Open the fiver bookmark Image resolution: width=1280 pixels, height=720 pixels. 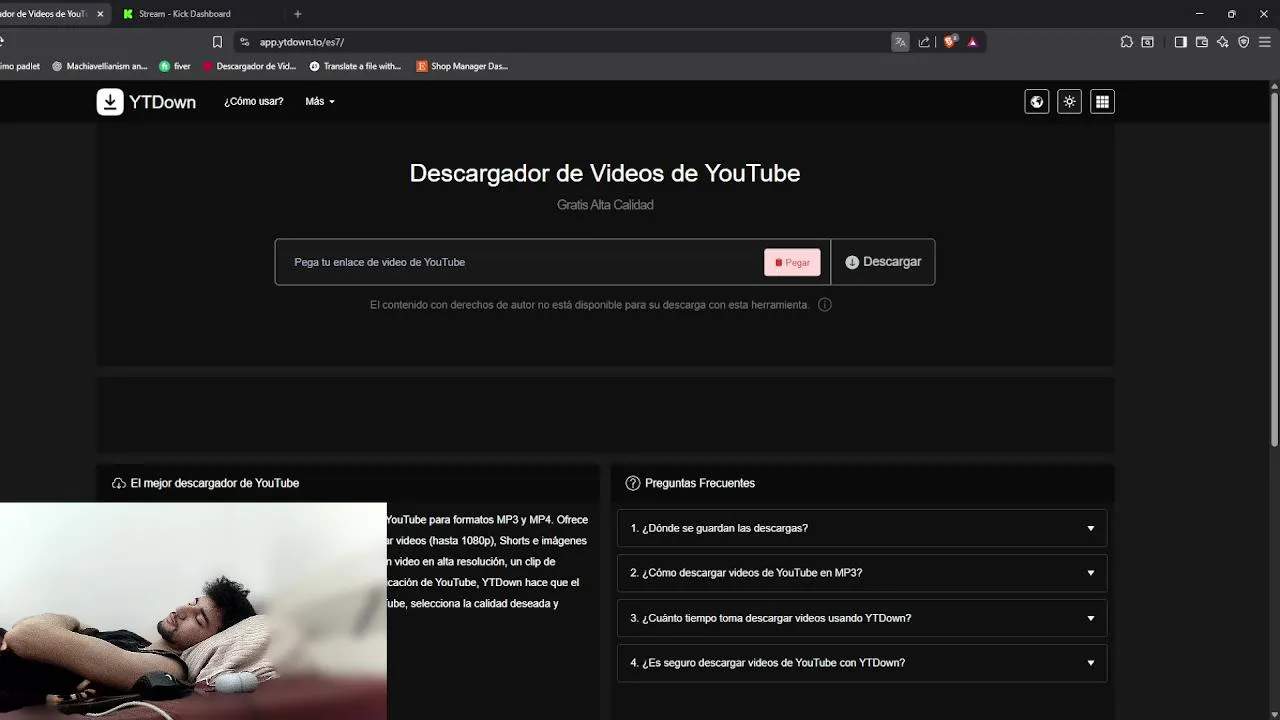[x=175, y=66]
